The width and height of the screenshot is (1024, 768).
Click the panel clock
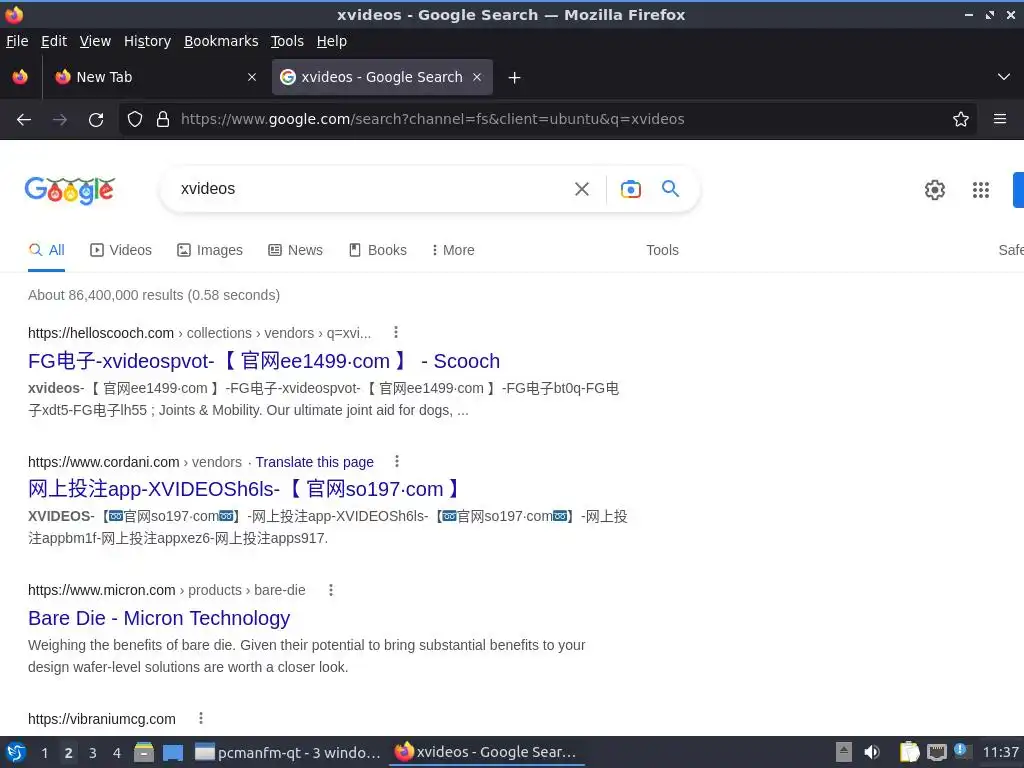pos(1000,752)
